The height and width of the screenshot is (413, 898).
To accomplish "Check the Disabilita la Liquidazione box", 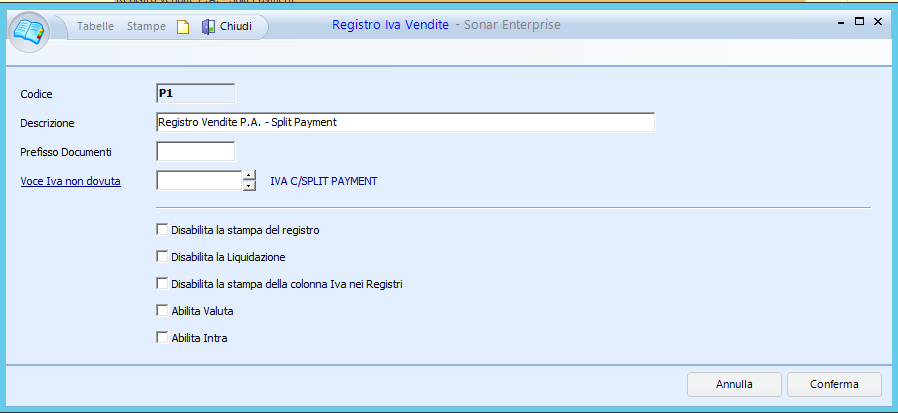I will pyautogui.click(x=162, y=257).
